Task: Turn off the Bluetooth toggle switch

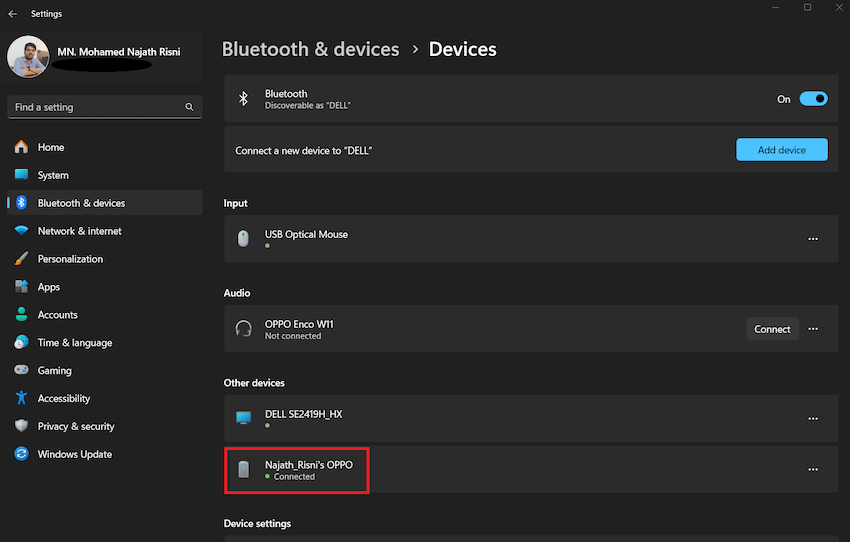Action: pyautogui.click(x=813, y=99)
